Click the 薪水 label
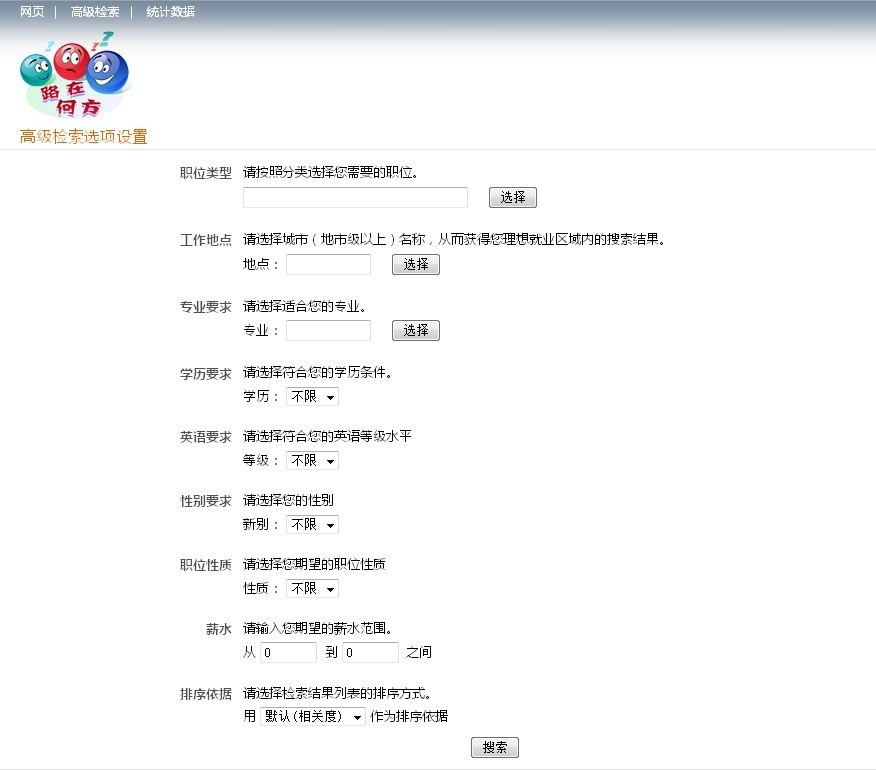 pos(218,629)
